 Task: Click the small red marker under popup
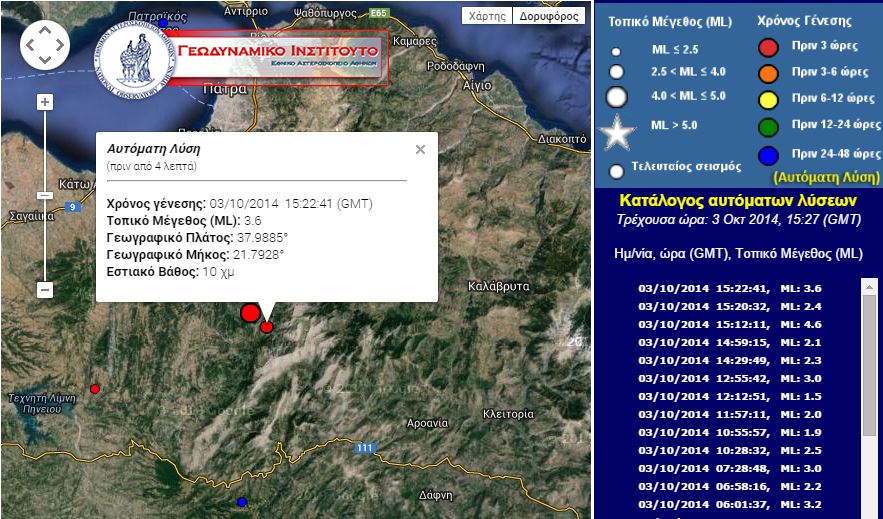point(267,327)
